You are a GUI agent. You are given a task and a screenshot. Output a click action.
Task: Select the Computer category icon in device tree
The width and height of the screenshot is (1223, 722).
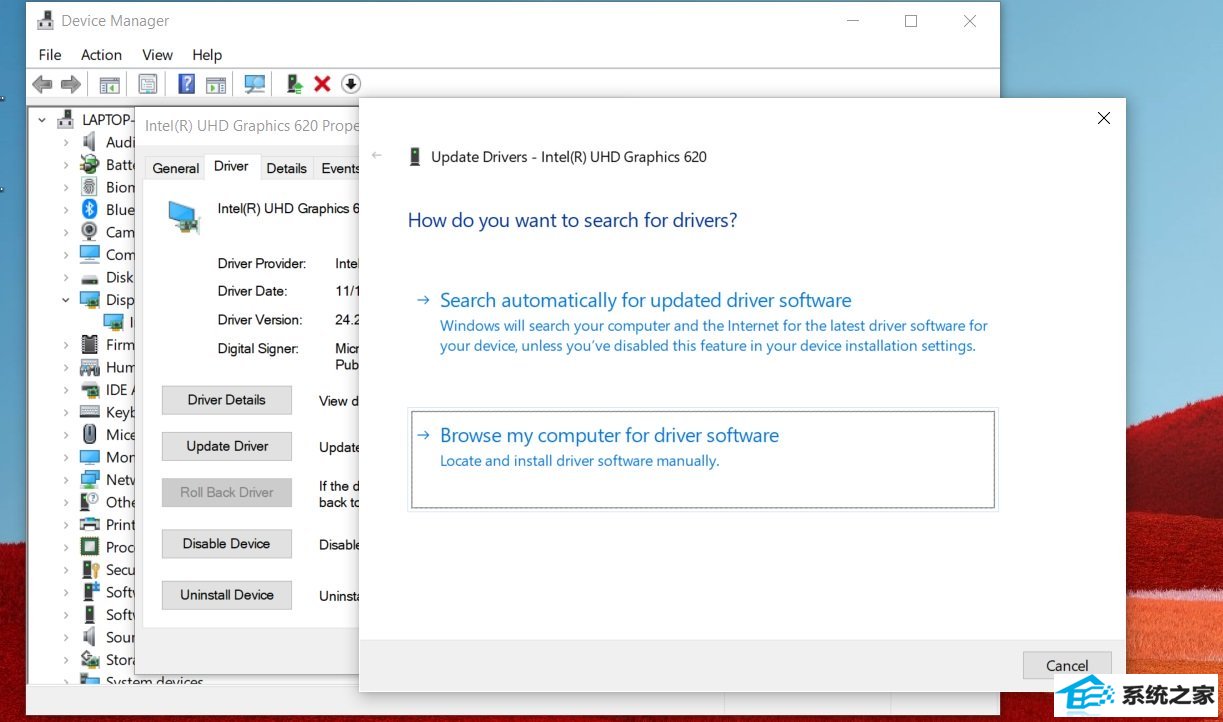click(90, 254)
